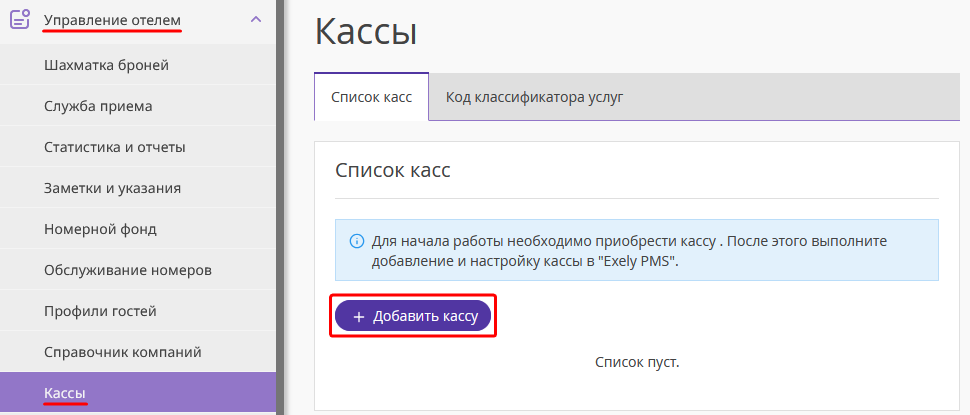The width and height of the screenshot is (970, 415).
Task: Click the hotel management sidebar icon
Action: (x=20, y=20)
